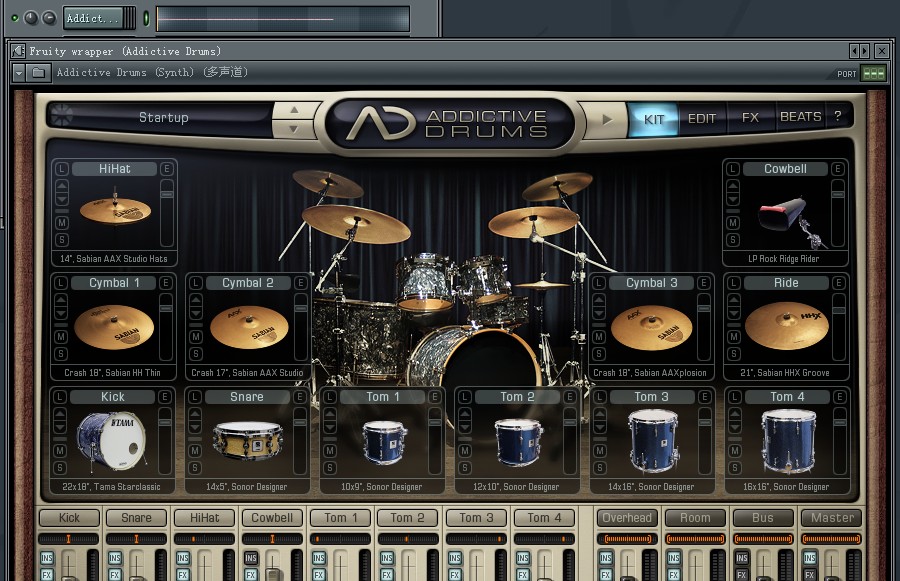Image resolution: width=900 pixels, height=581 pixels.
Task: Switch to the EDIT page
Action: 702,119
